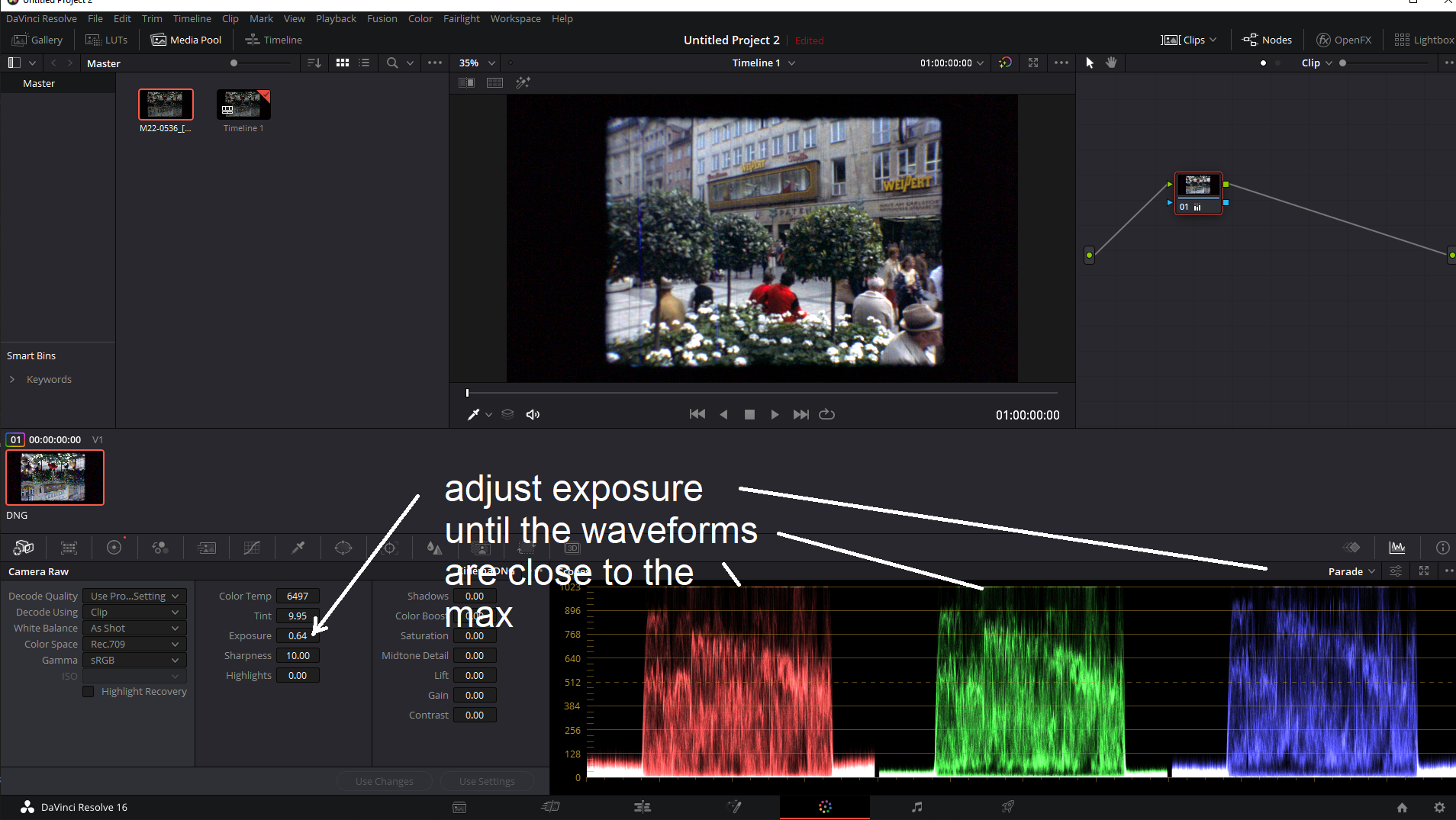
Task: Open the Keyframes palette icon
Action: [x=1351, y=547]
